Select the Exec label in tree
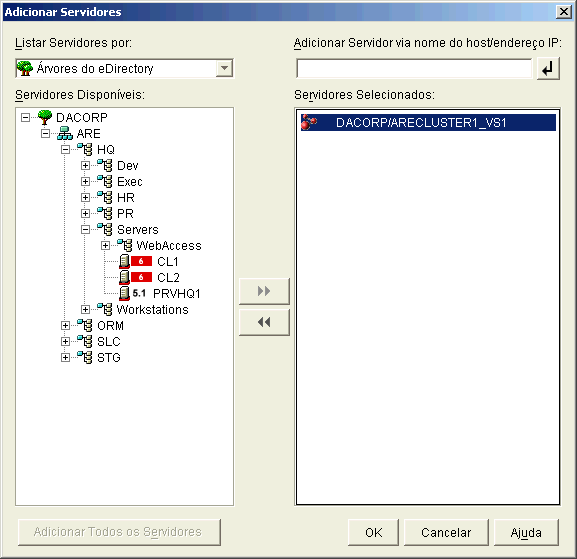 (x=130, y=181)
